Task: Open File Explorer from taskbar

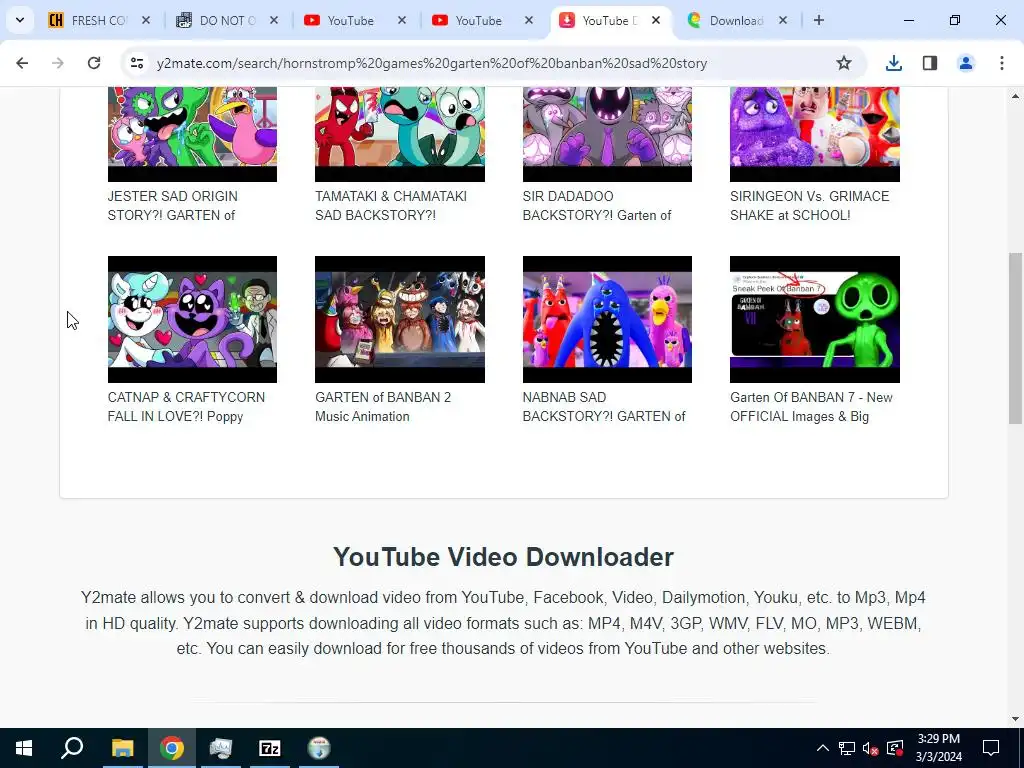Action: [122, 748]
